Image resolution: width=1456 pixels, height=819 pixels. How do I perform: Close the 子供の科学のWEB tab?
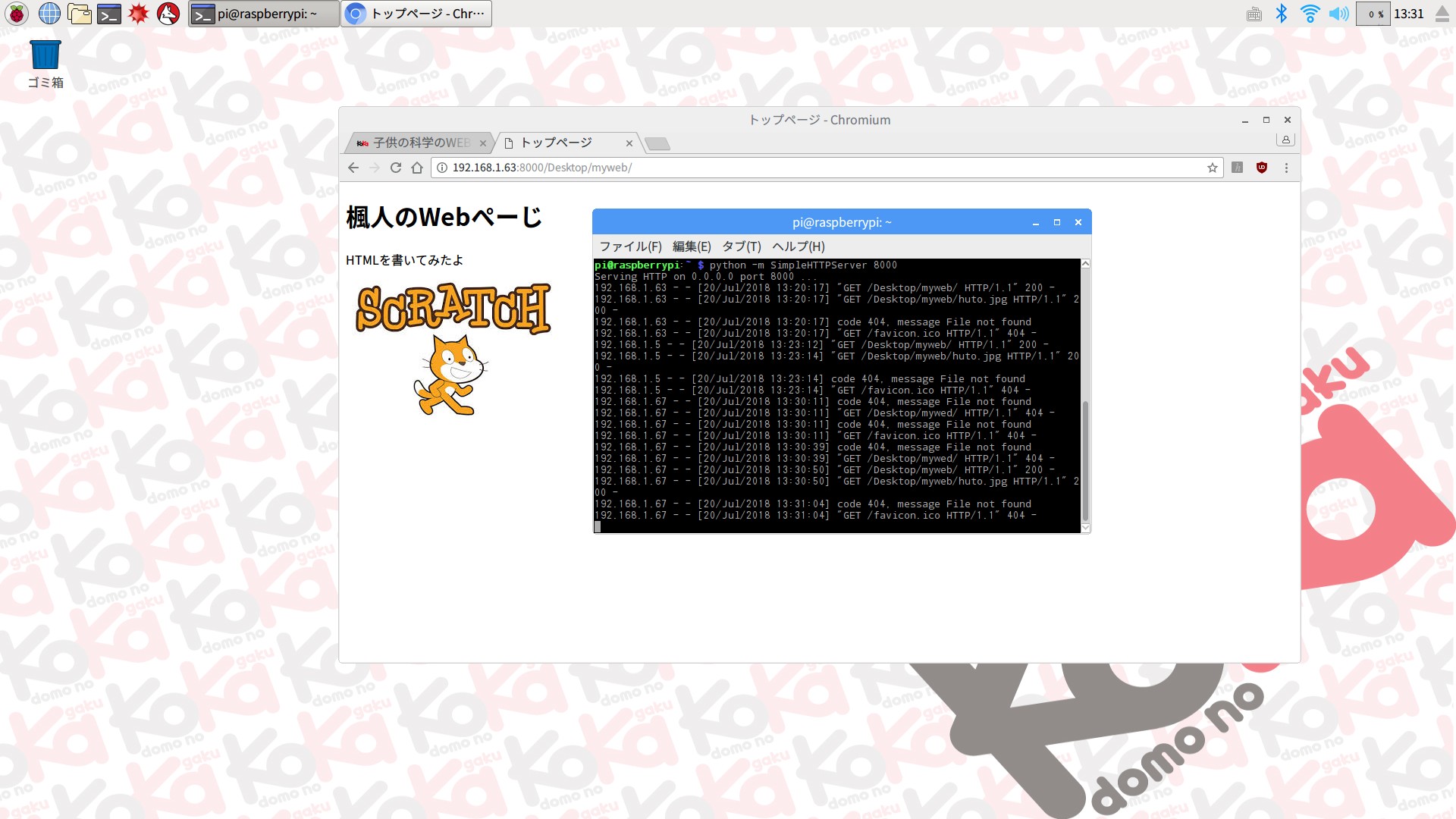point(482,143)
